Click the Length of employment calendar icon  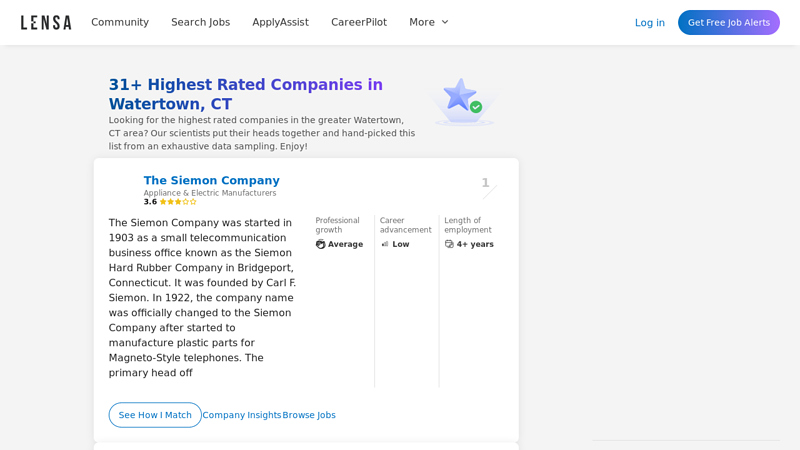click(x=449, y=244)
